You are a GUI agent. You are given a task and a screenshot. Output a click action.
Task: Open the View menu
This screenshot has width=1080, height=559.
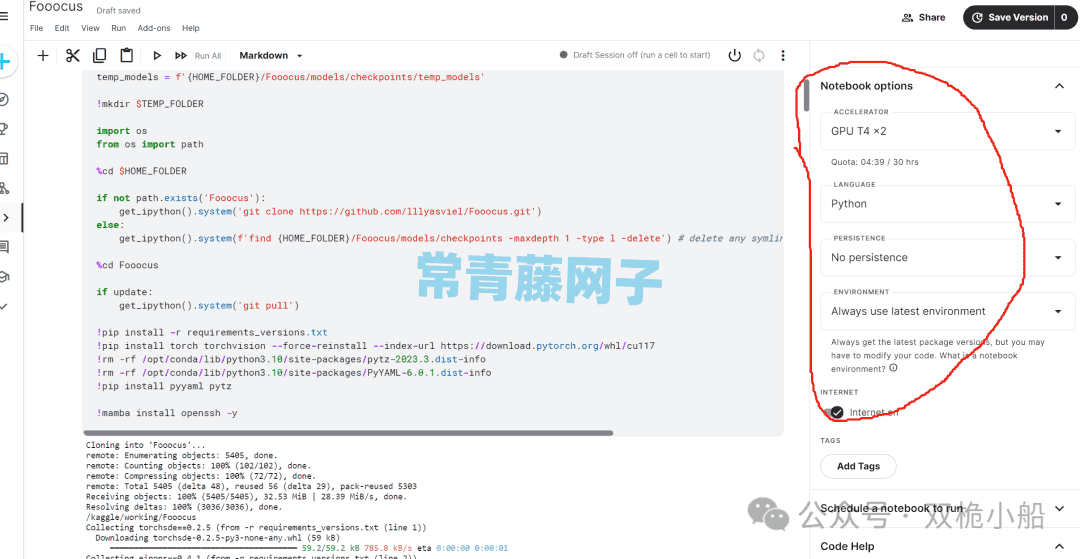[x=90, y=28]
